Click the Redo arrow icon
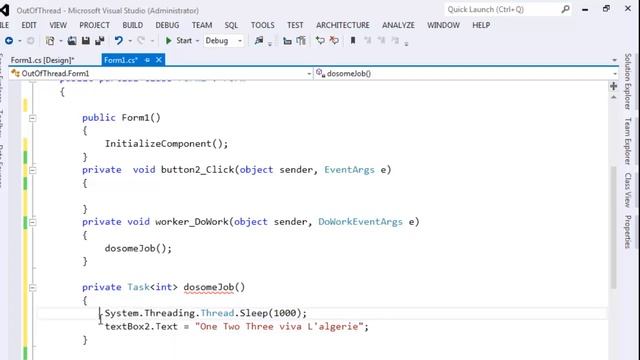Image resolution: width=640 pixels, height=360 pixels. tap(141, 40)
